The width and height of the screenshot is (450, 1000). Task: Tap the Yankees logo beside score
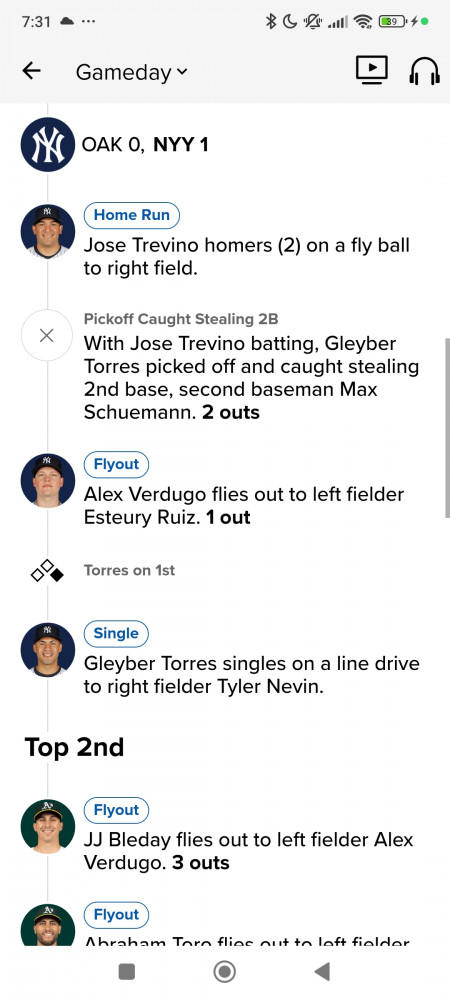(x=48, y=144)
